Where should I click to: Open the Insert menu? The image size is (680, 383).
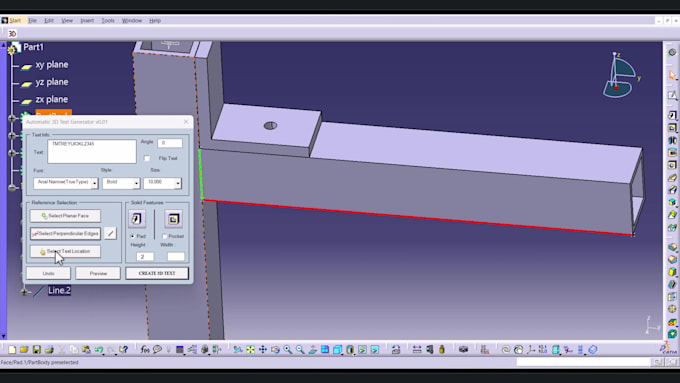pyautogui.click(x=87, y=20)
